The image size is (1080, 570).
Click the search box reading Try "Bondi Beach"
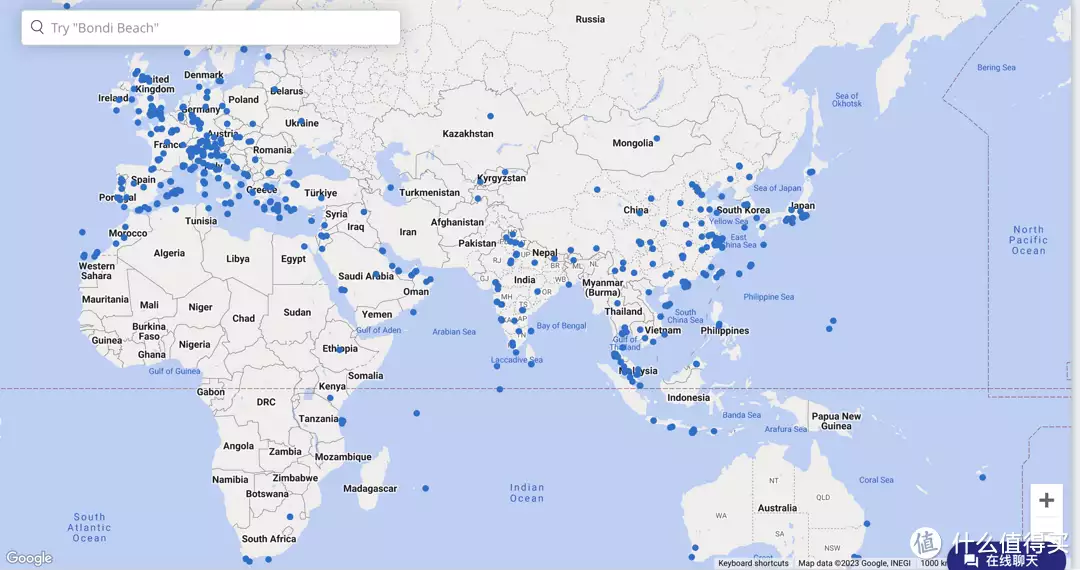pyautogui.click(x=211, y=28)
